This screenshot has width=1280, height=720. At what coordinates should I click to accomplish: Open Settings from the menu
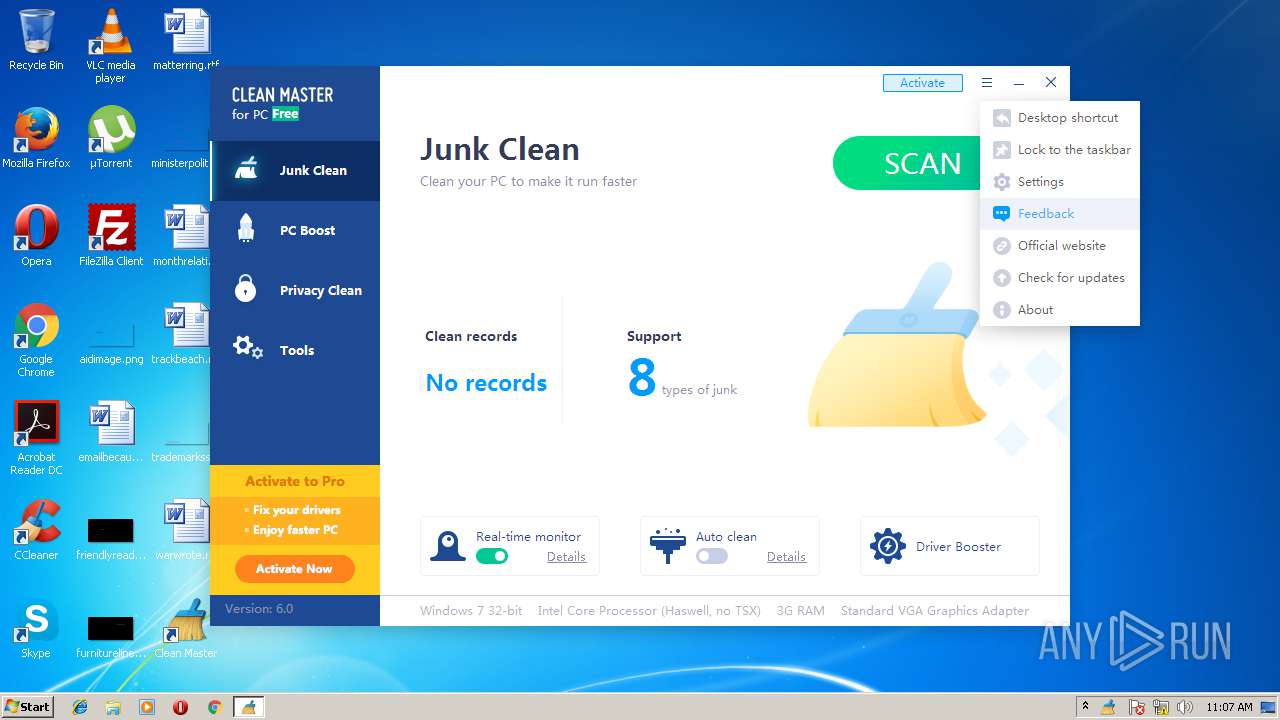(x=1060, y=182)
